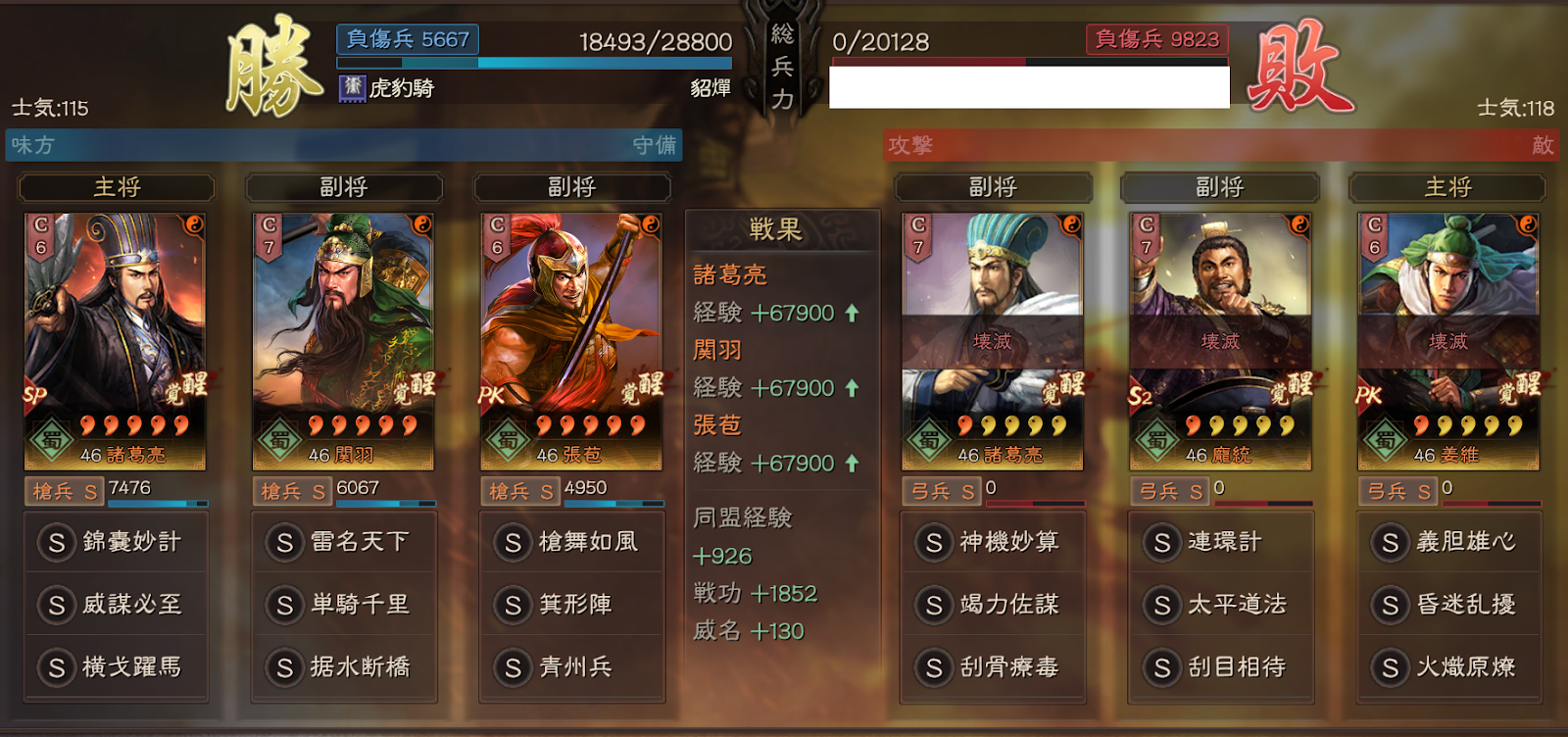Click the 味方 守備 ally header bar
1568x737 pixels.
click(344, 145)
